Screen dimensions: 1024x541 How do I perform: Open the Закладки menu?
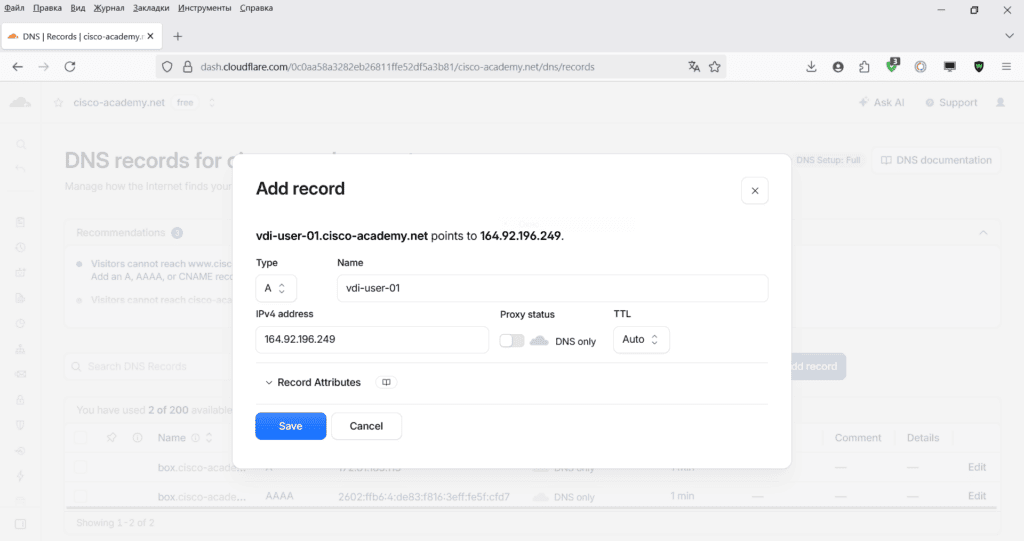pos(151,8)
